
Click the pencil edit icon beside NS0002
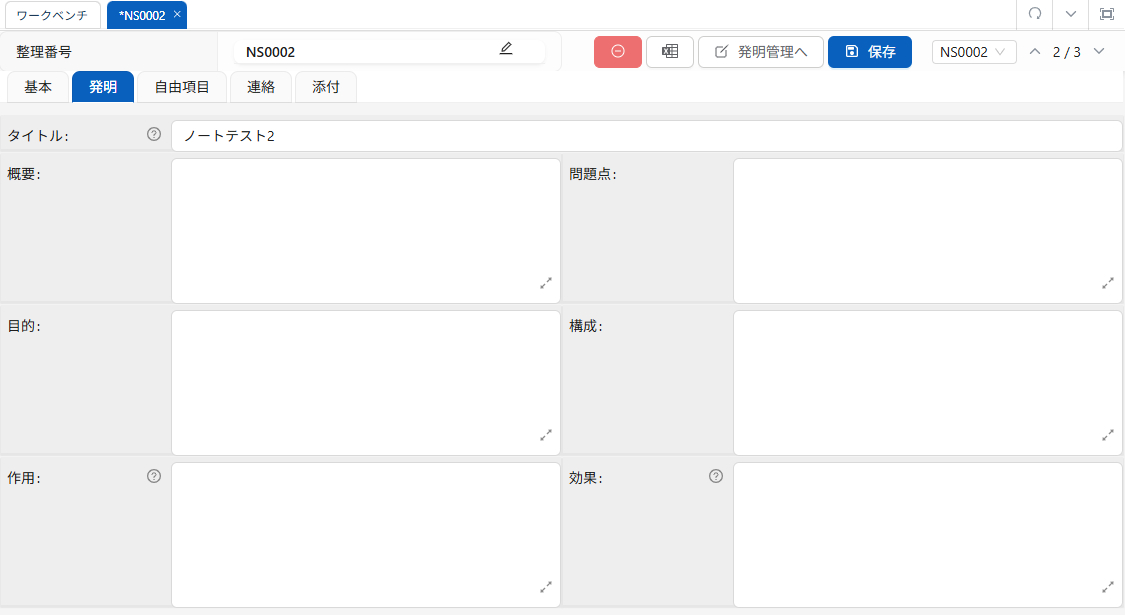pyautogui.click(x=506, y=49)
